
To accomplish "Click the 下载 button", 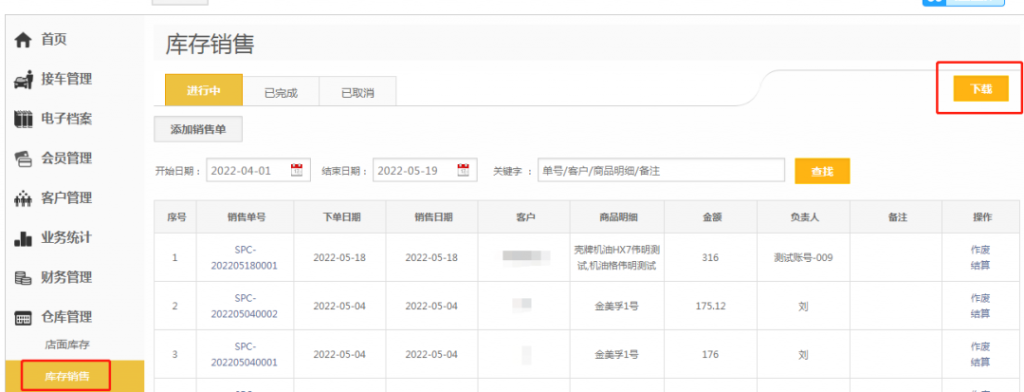I will 980,89.
